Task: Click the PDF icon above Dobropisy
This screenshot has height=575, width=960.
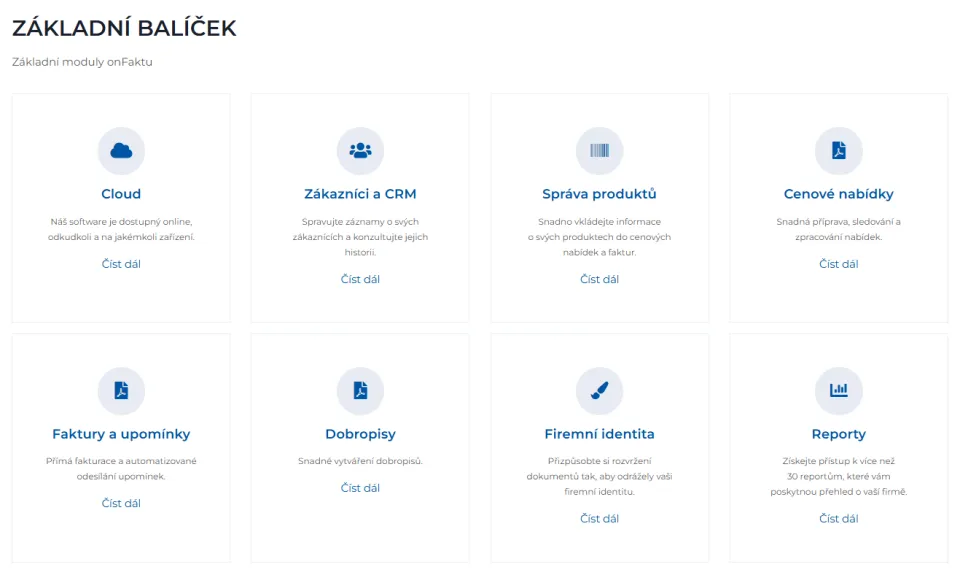Action: [x=360, y=391]
